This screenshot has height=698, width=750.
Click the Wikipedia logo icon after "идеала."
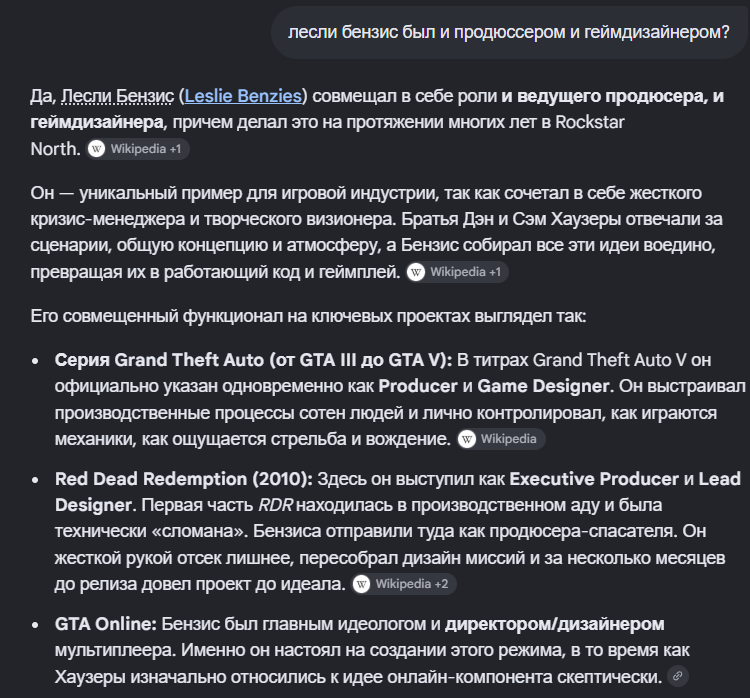pos(361,584)
